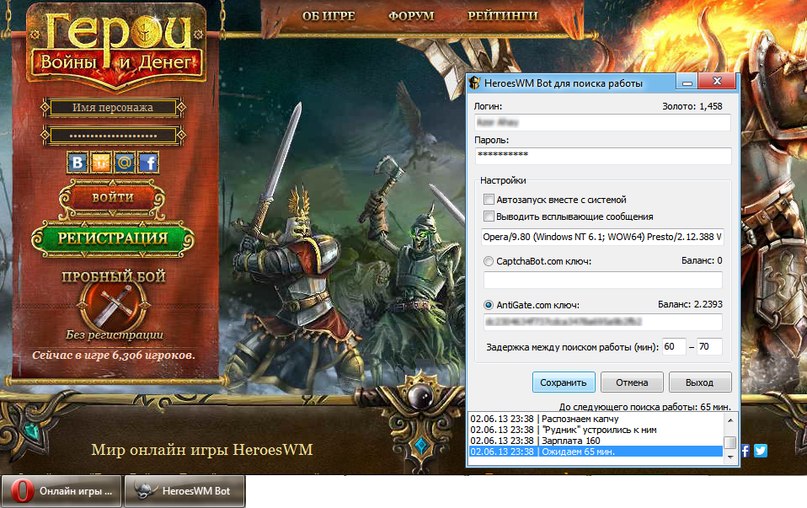Click the ПРОБНЫЙ БОЙ heading link
The image size is (807, 508).
pos(114,276)
